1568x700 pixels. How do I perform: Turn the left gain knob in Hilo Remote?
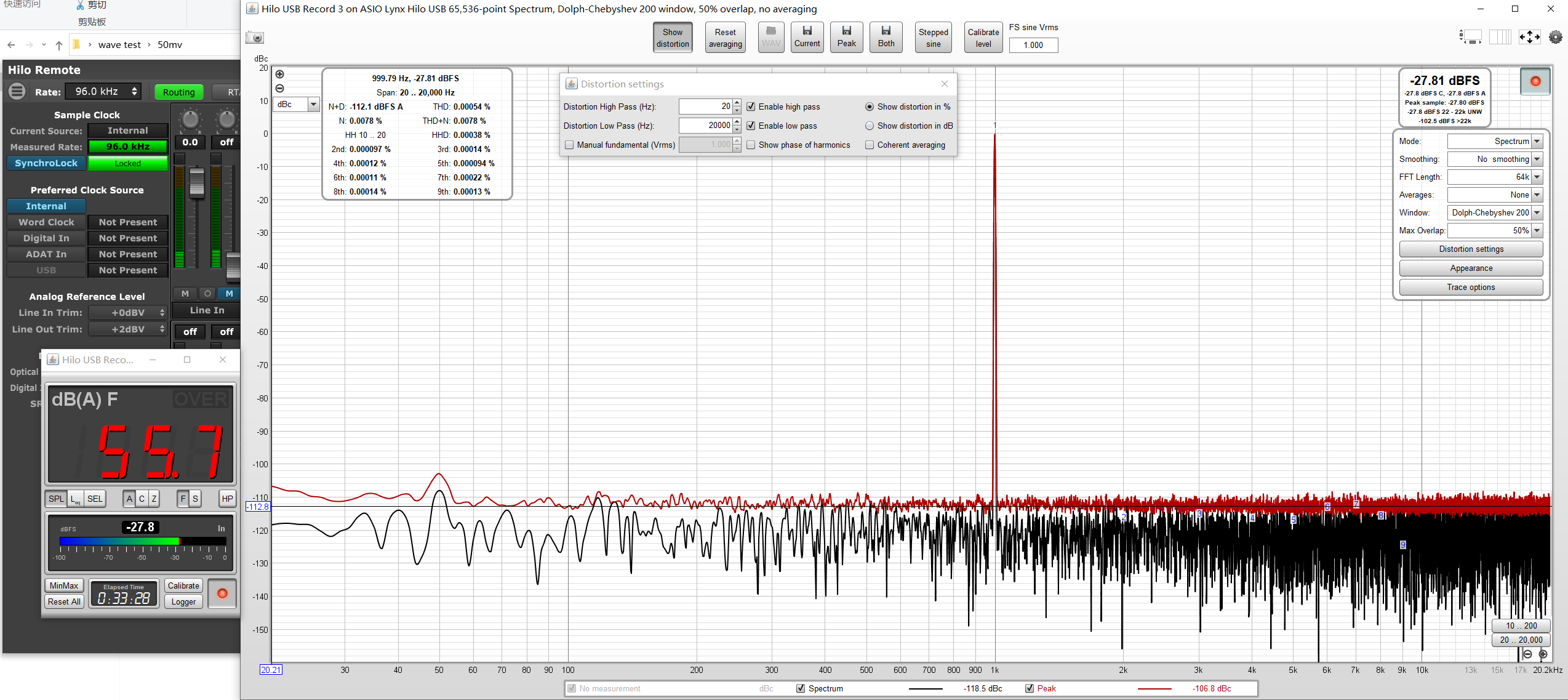pyautogui.click(x=190, y=119)
